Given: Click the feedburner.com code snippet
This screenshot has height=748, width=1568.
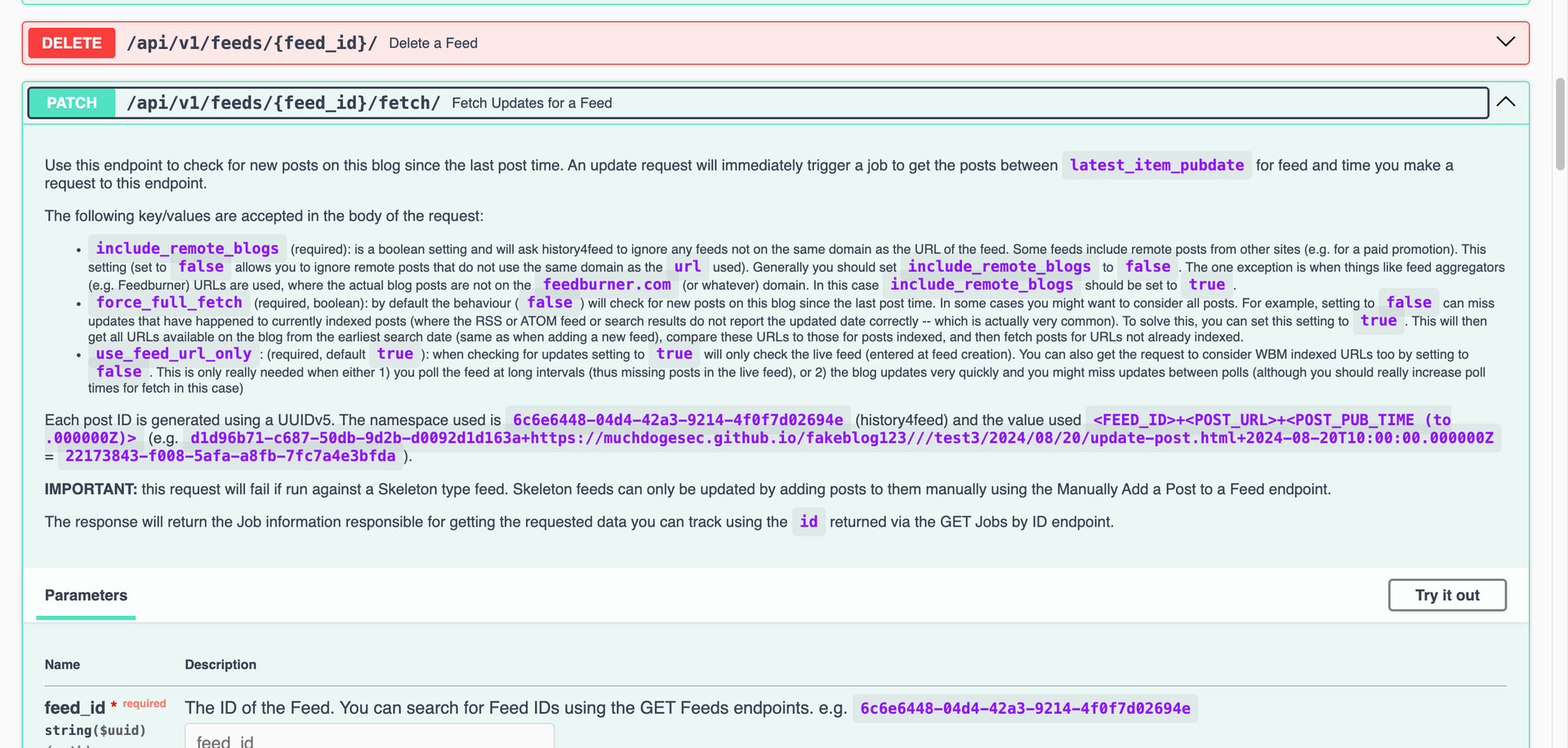Looking at the screenshot, I should click(607, 285).
